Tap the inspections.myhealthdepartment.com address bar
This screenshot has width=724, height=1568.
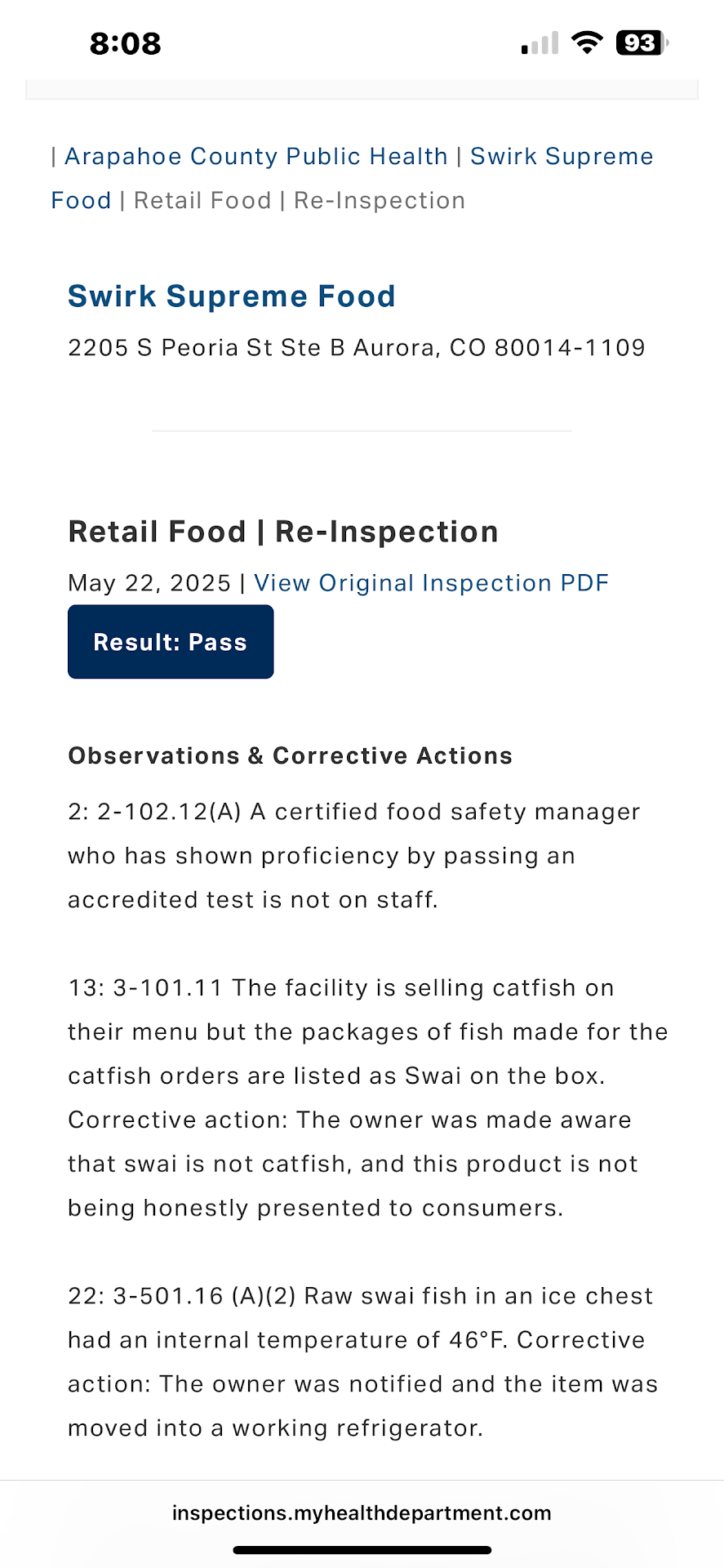pos(362,1513)
